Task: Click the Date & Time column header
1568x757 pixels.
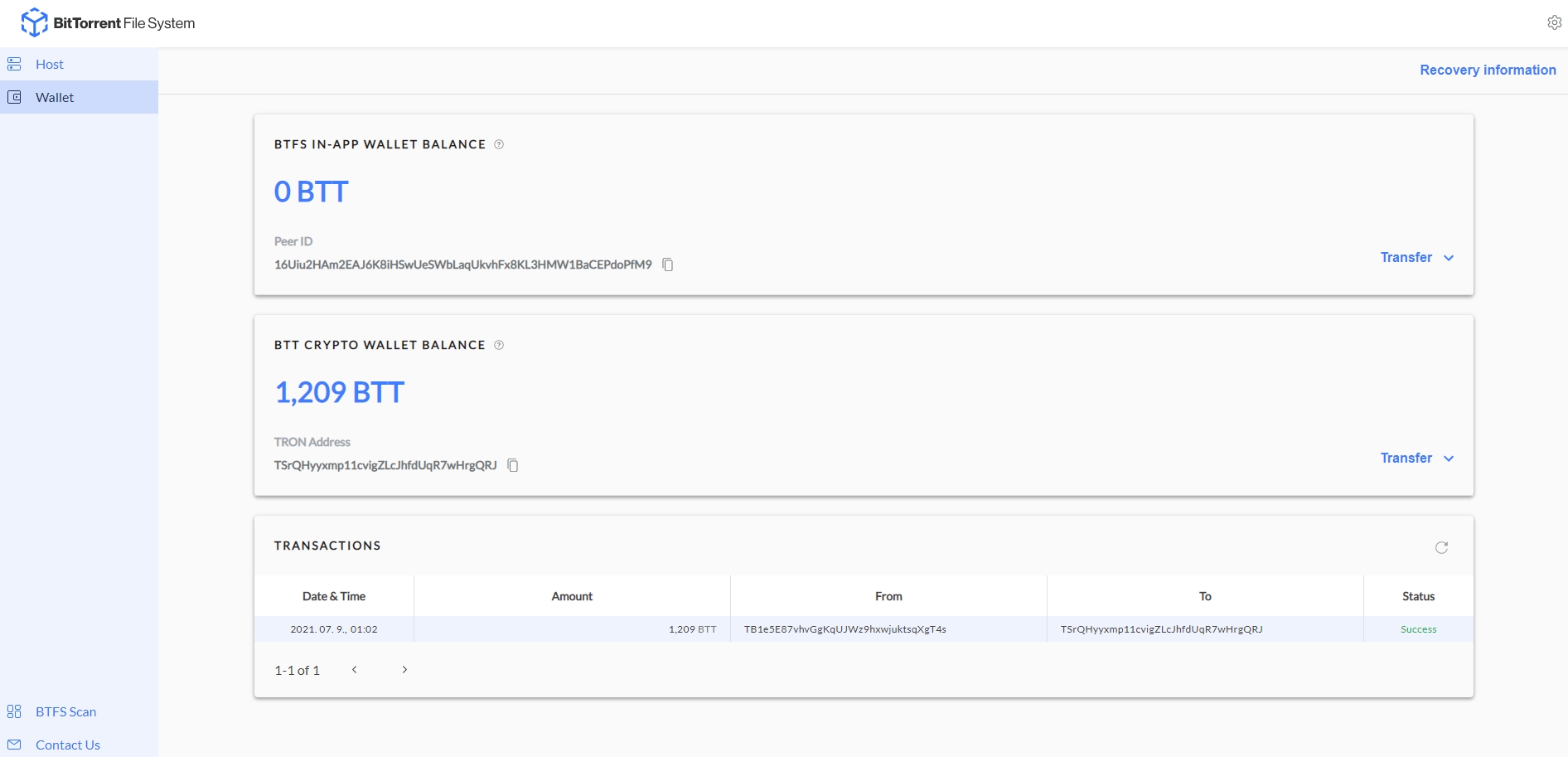Action: (x=334, y=596)
